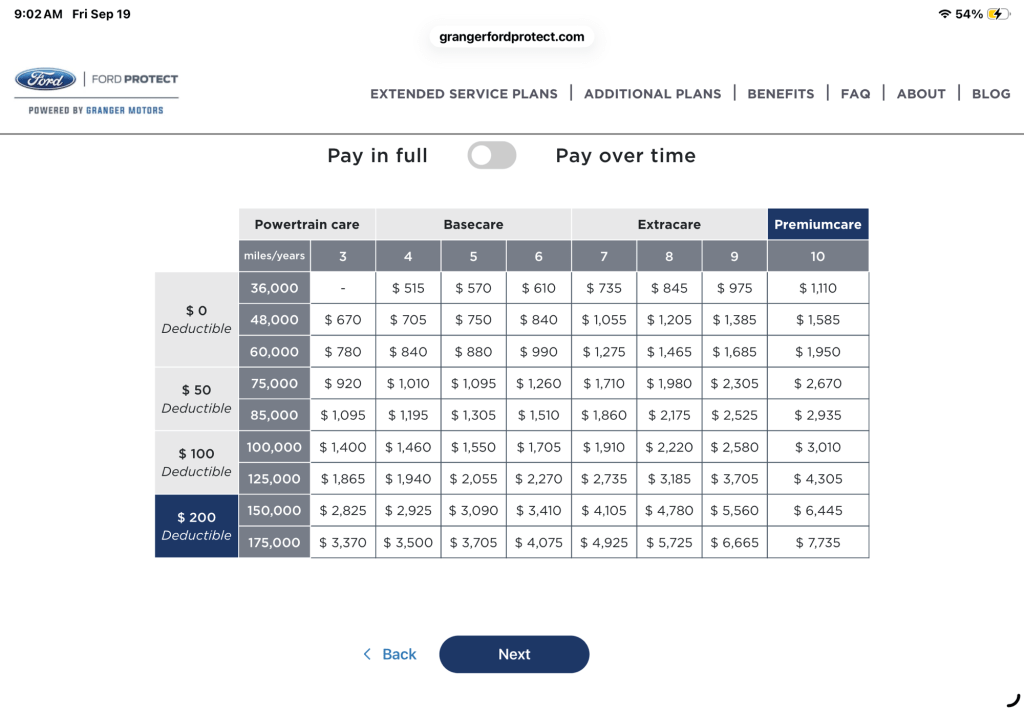Screen dimensions: 1024x711
Task: Open the Extended Service Plans menu
Action: click(x=464, y=94)
